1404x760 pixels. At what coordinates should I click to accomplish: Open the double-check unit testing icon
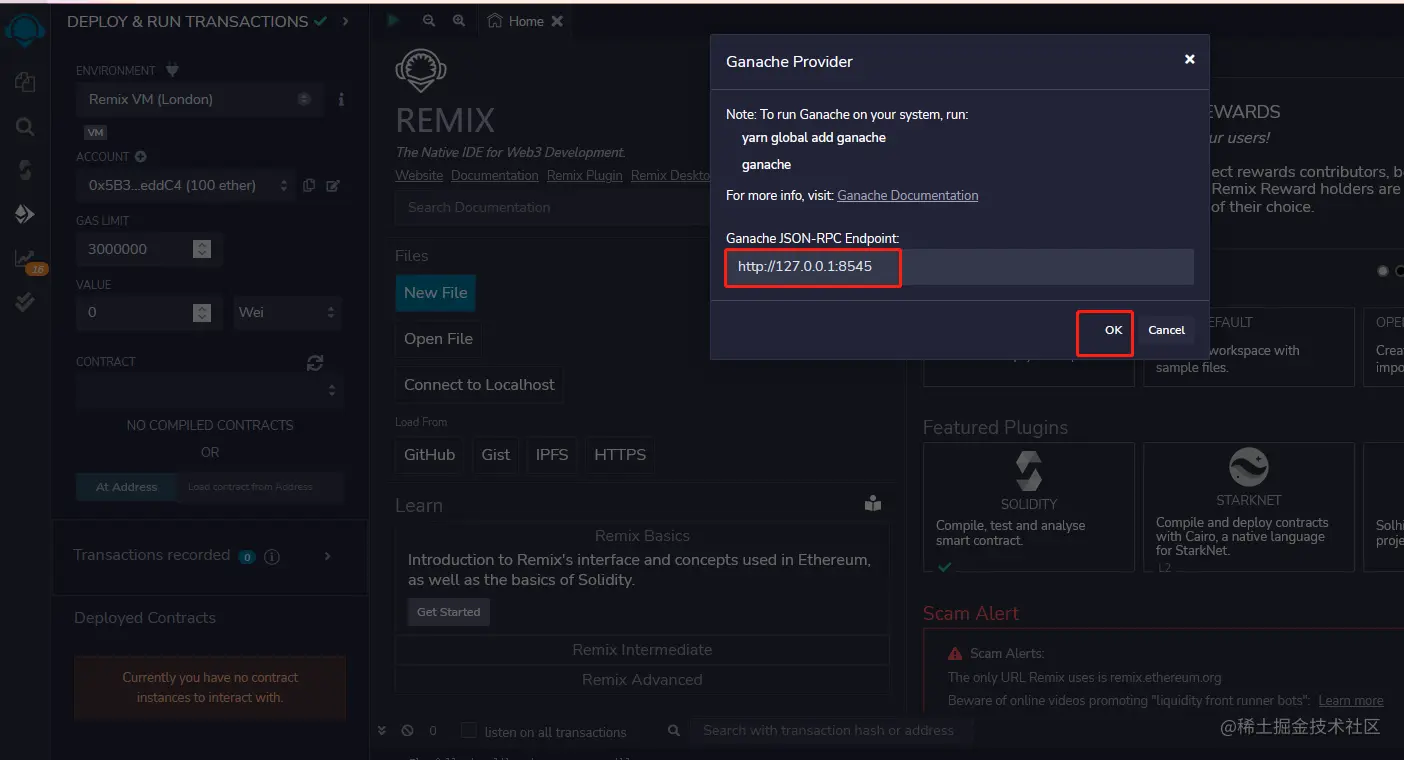(x=25, y=302)
